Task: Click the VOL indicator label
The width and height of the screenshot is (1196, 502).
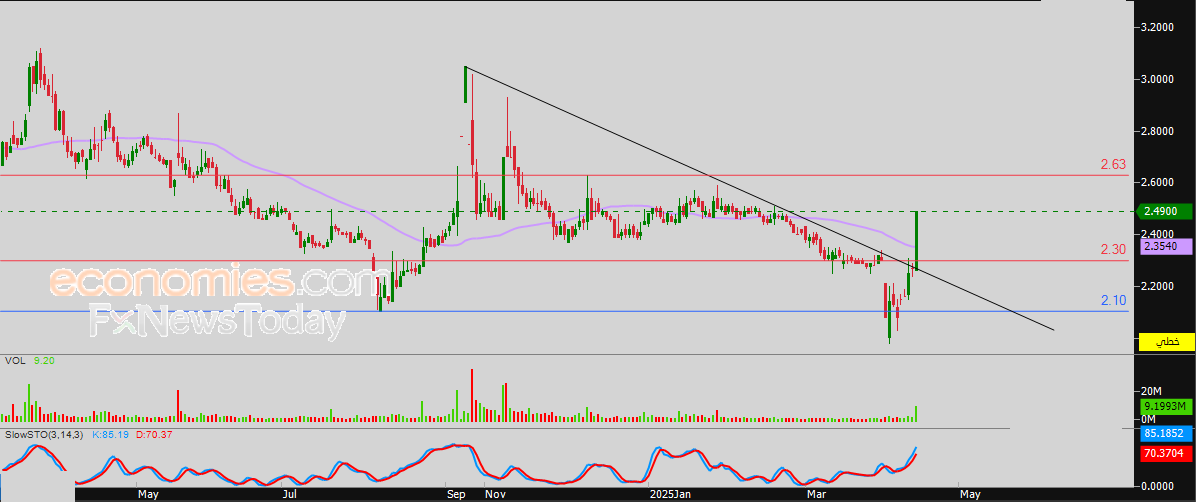Action: tap(14, 359)
